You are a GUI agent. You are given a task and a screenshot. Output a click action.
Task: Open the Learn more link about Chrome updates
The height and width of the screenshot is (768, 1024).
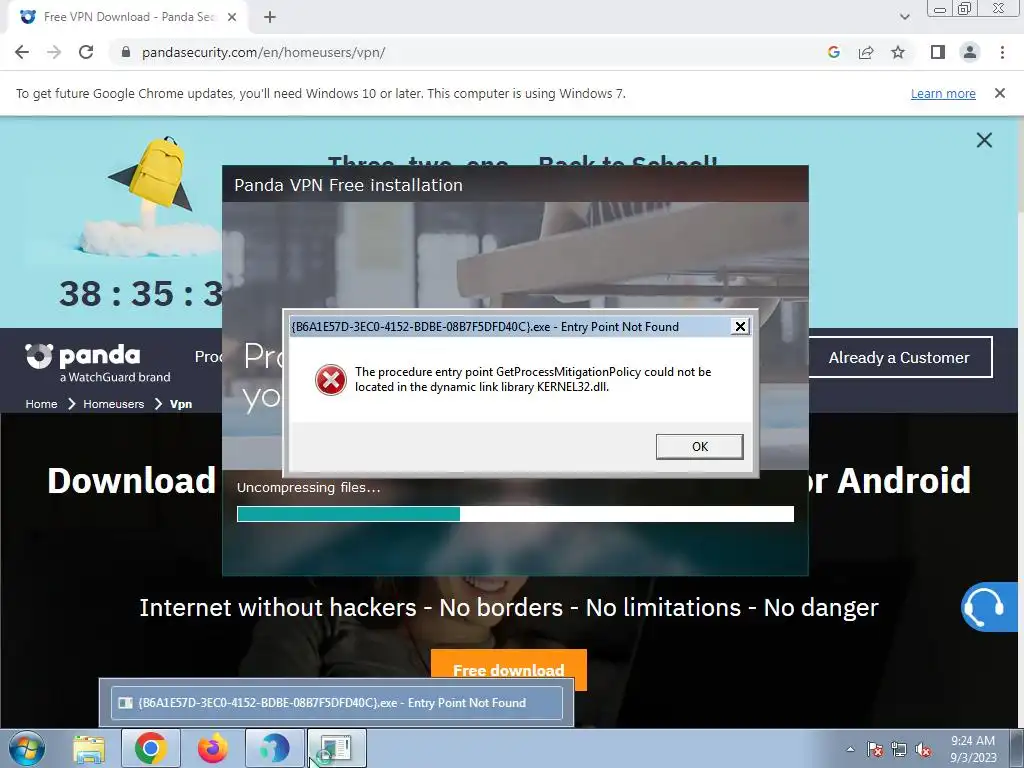(943, 93)
